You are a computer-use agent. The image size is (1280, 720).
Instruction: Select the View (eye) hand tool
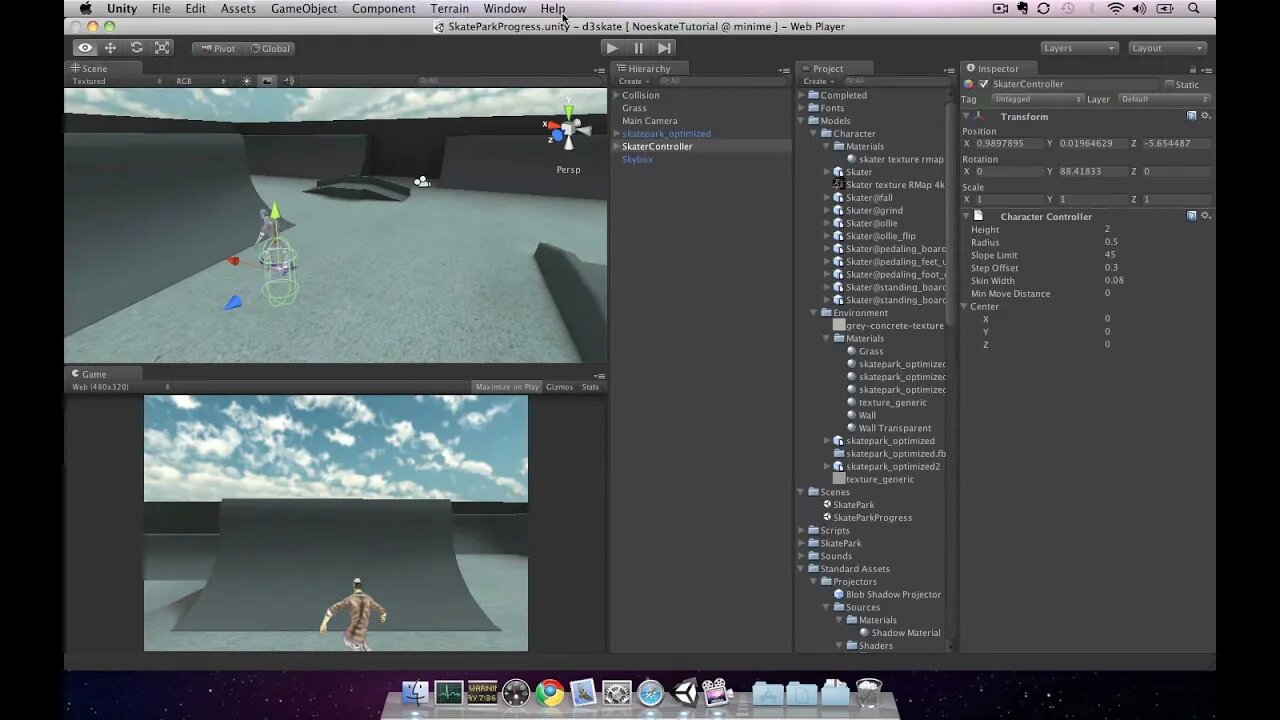click(x=85, y=48)
